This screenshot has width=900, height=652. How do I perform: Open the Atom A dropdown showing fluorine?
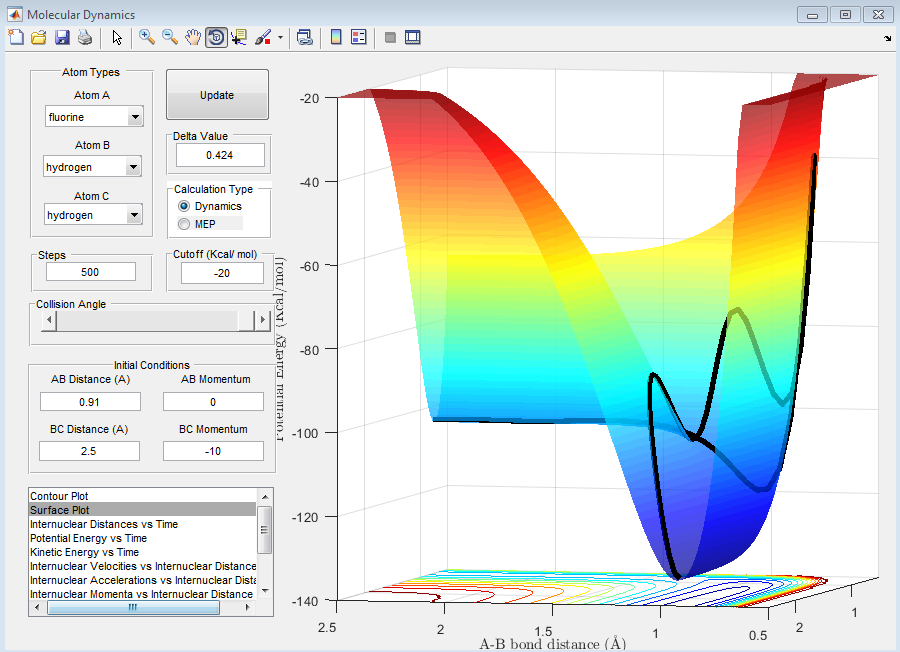pyautogui.click(x=93, y=118)
